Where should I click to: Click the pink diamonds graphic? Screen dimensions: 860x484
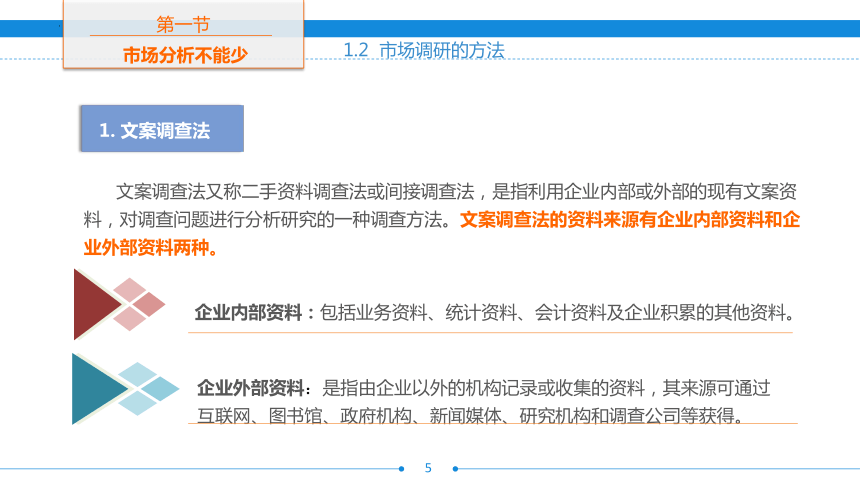tap(139, 304)
